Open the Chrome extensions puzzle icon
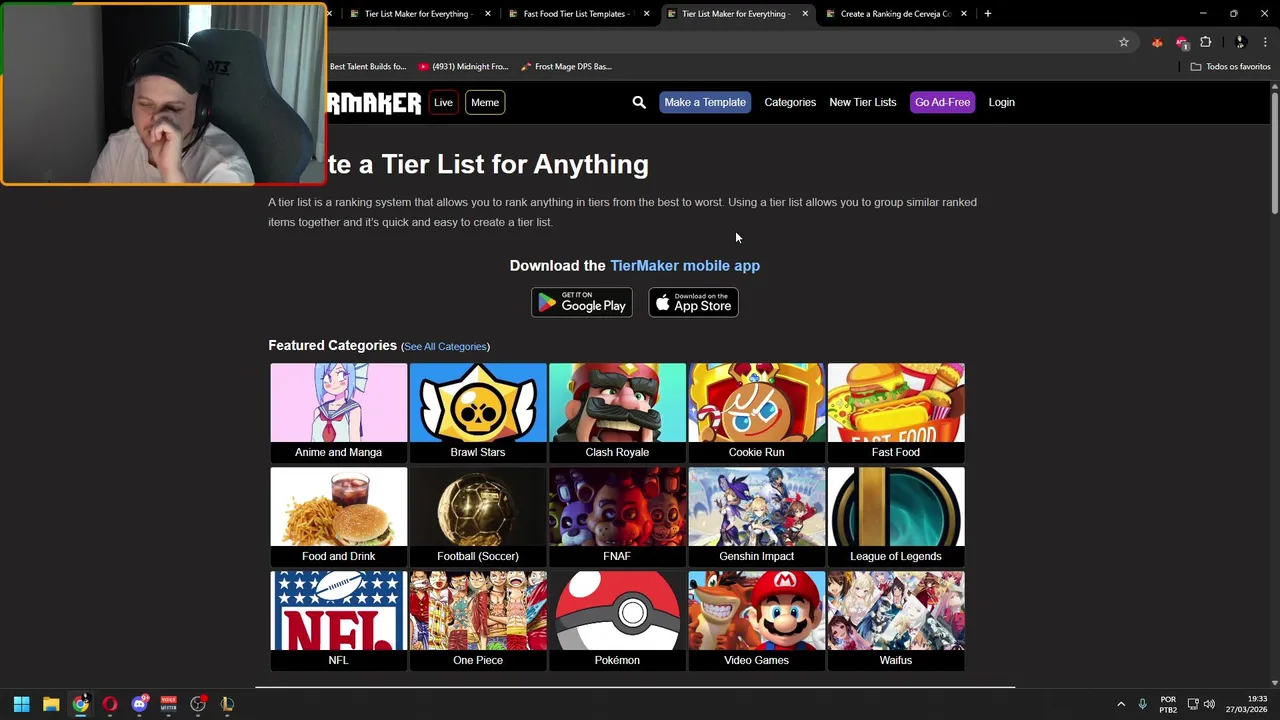 (1206, 42)
